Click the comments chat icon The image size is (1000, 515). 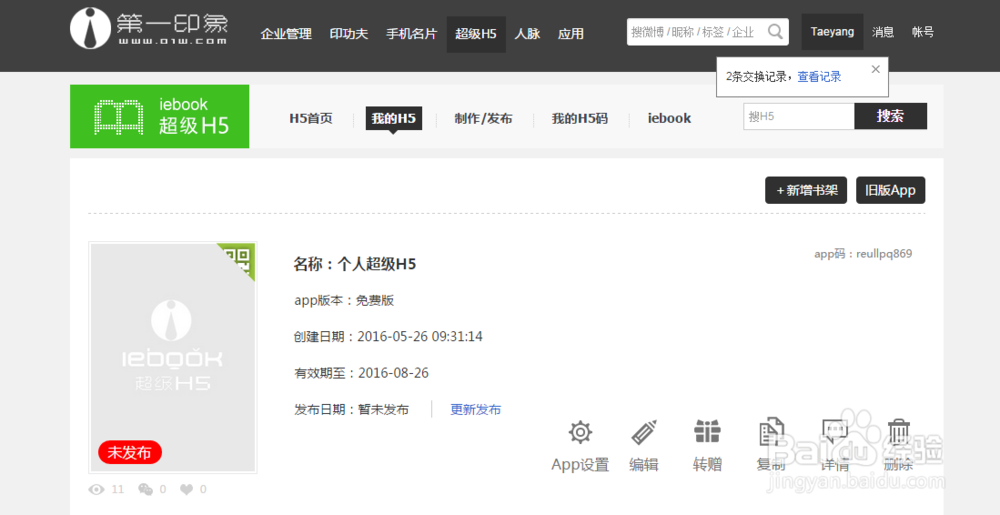(145, 490)
